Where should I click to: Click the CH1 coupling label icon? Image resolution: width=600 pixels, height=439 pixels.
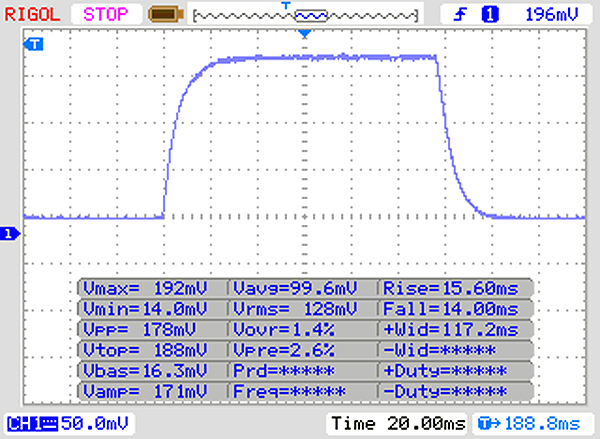click(x=33, y=424)
